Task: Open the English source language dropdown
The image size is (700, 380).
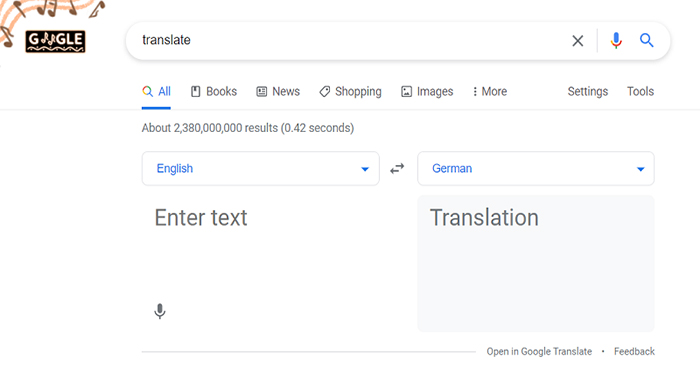Action: [261, 168]
